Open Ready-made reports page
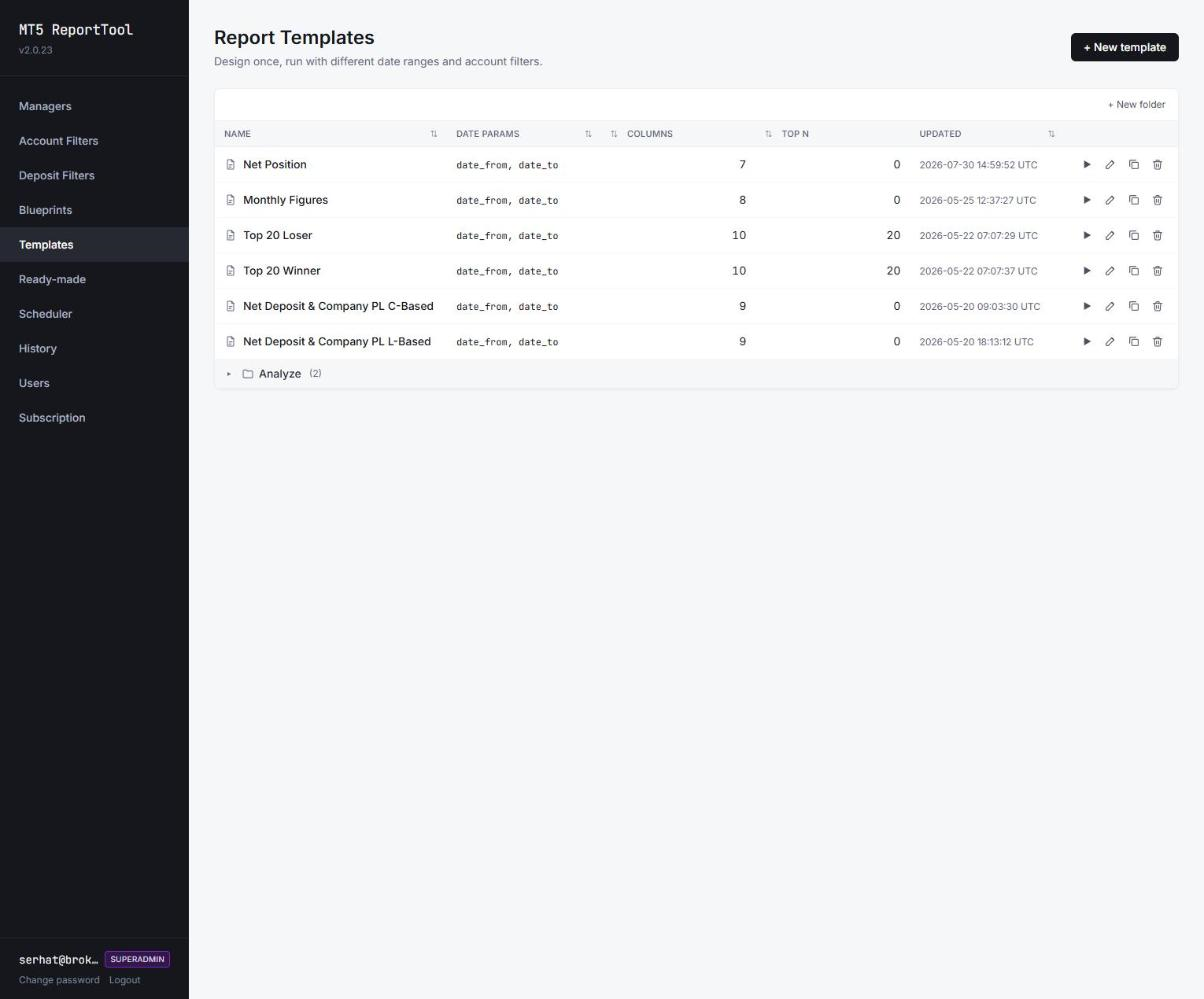The image size is (1204, 999). pyautogui.click(x=94, y=279)
